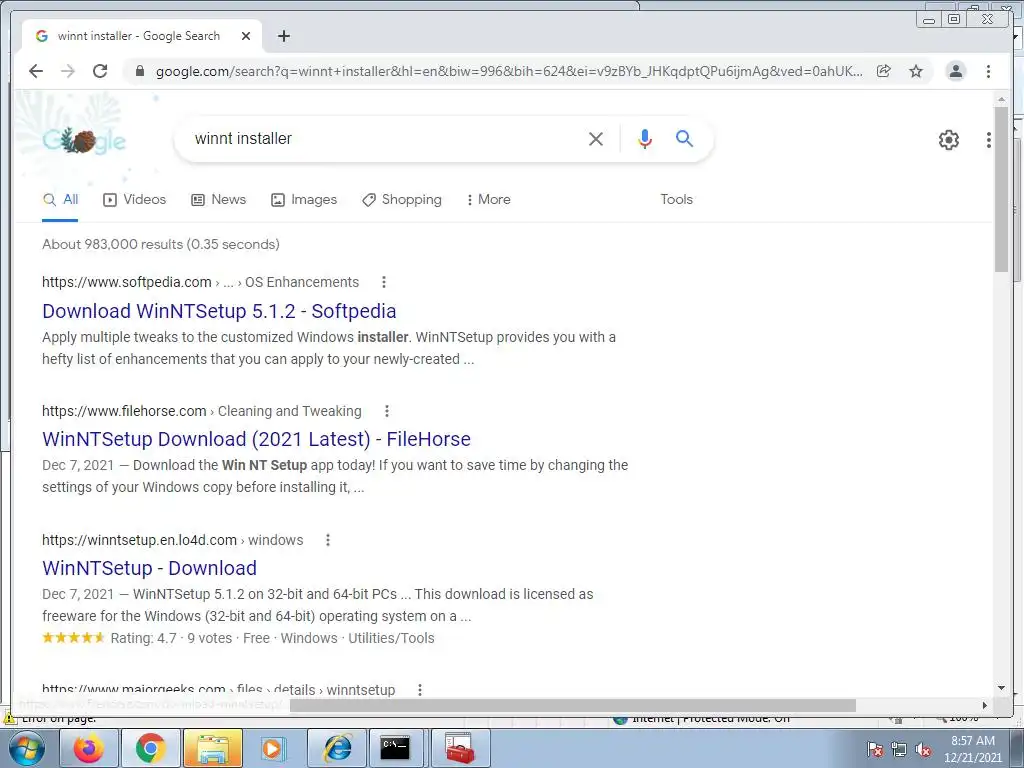Switch to Chrome in the taskbar
This screenshot has width=1024, height=768.
pyautogui.click(x=151, y=748)
